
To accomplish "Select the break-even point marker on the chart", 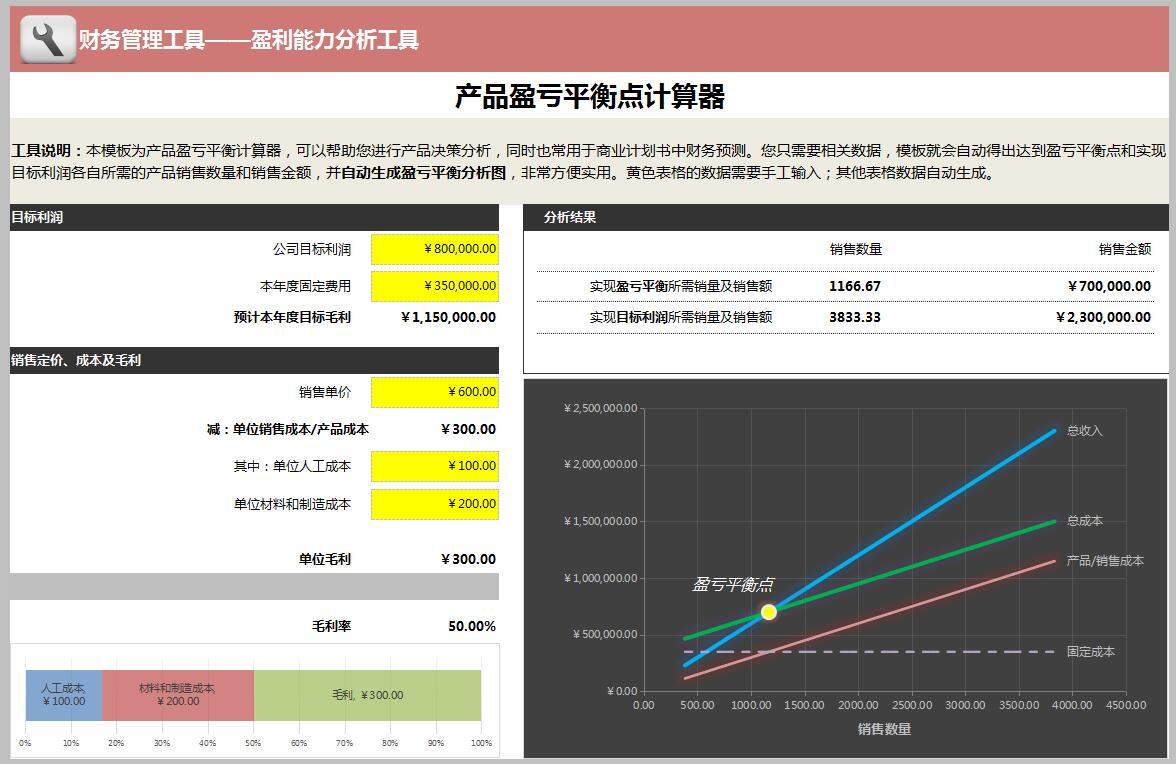I will point(768,610).
